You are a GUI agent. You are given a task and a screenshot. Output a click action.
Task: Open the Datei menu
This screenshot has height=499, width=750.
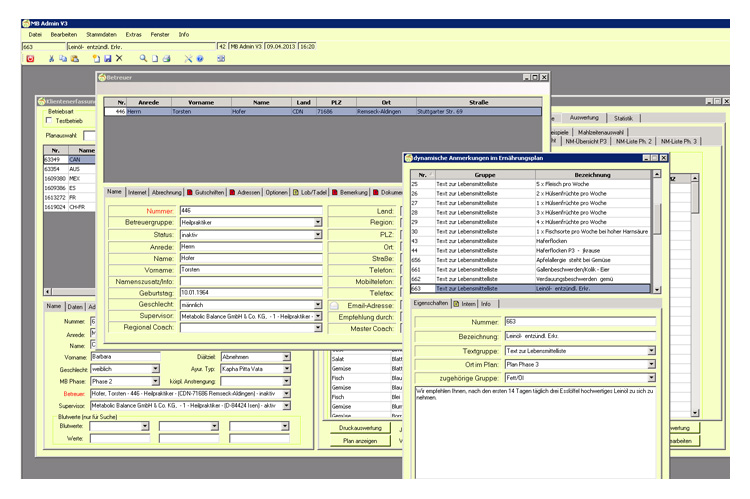[35, 34]
